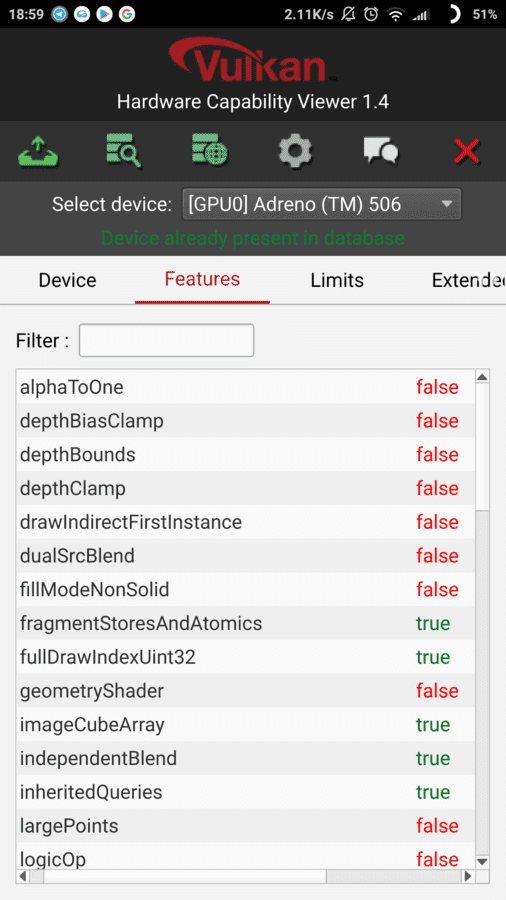This screenshot has width=506, height=900.
Task: Tap the Wi-Fi status icon
Action: [395, 15]
